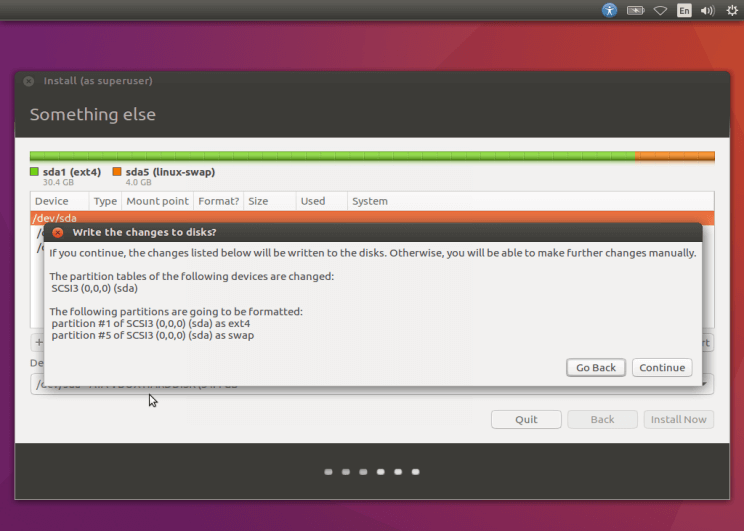
Task: Open the system gear menu
Action: coord(732,10)
